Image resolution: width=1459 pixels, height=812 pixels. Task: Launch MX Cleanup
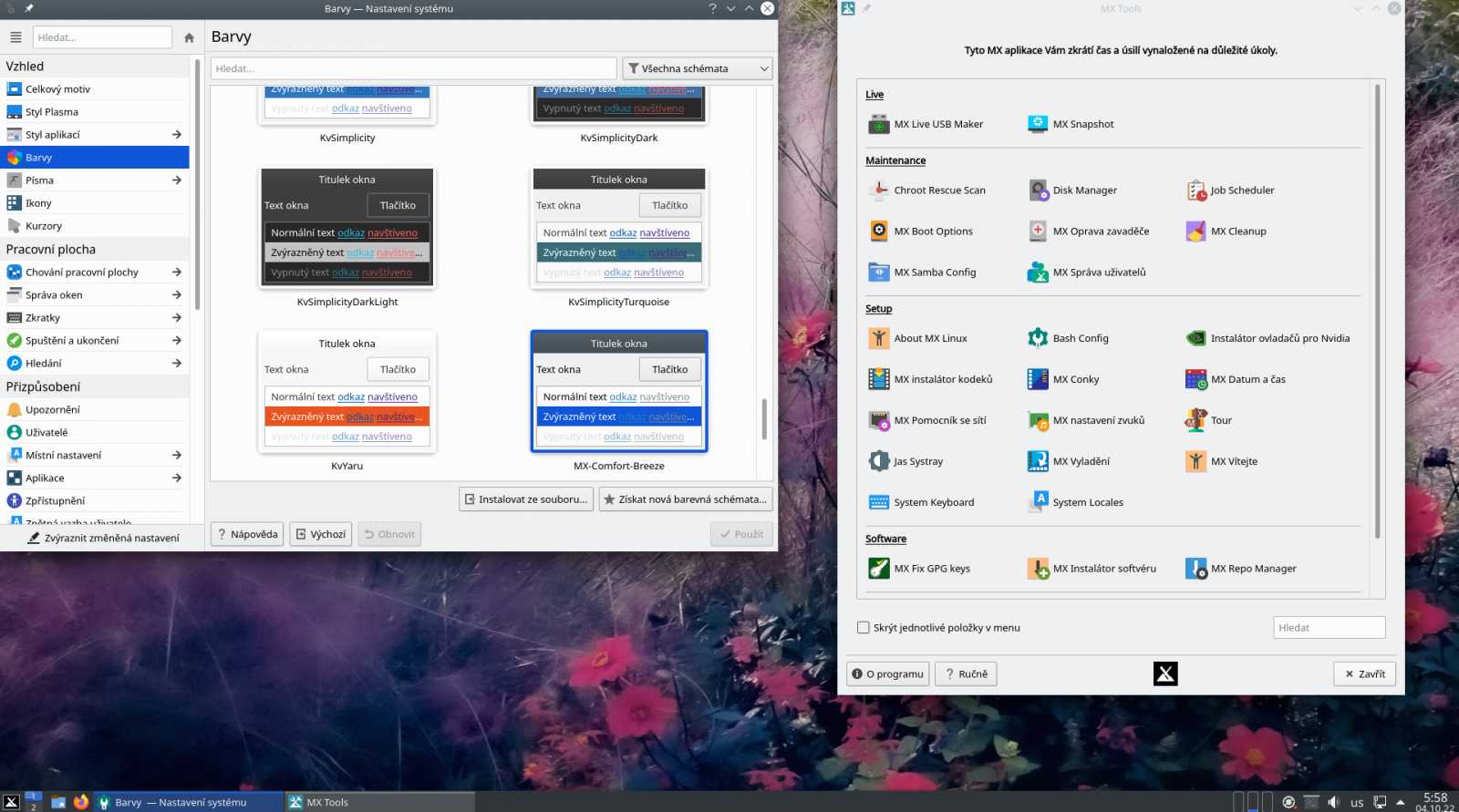pyautogui.click(x=1226, y=231)
